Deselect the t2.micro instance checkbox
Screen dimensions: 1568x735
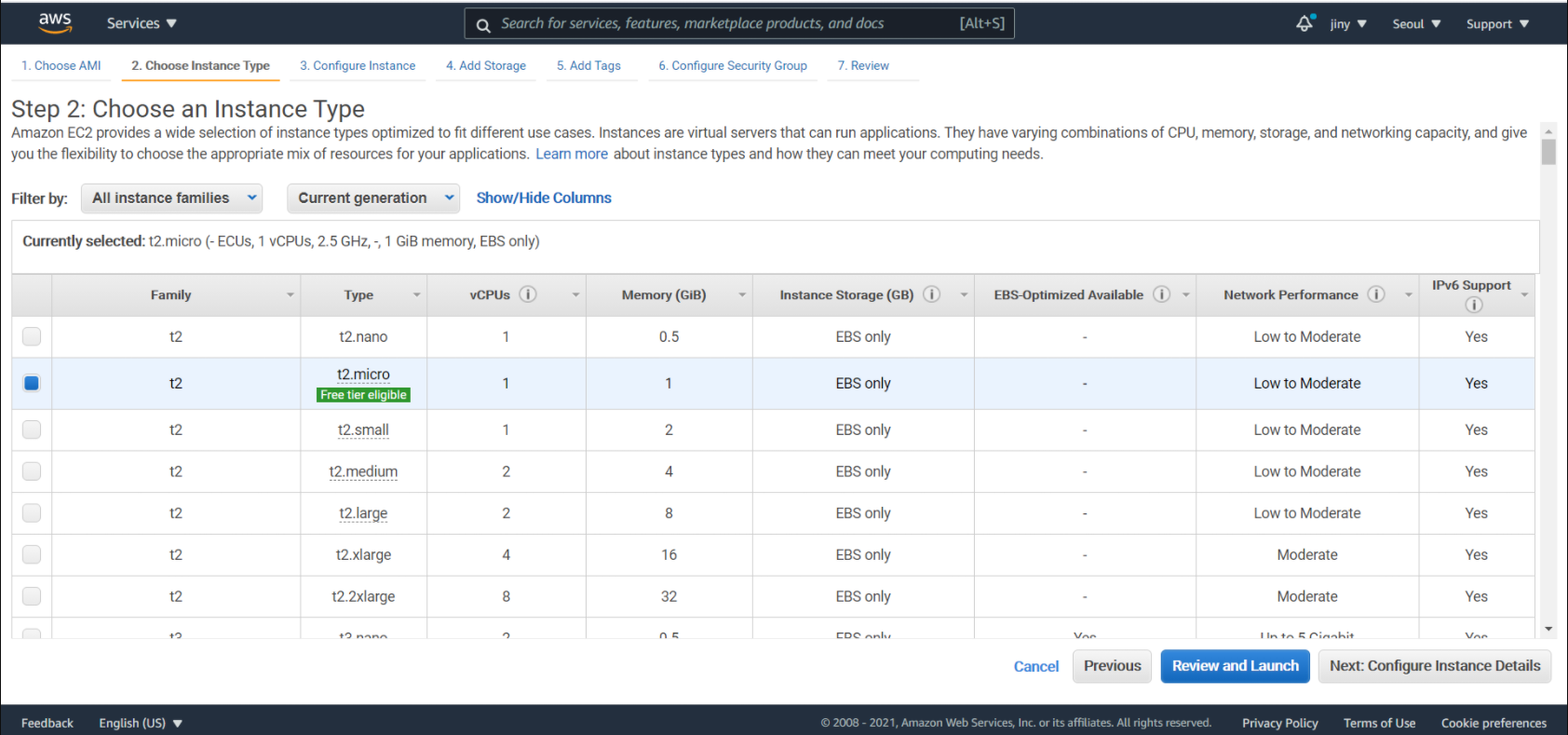point(32,383)
